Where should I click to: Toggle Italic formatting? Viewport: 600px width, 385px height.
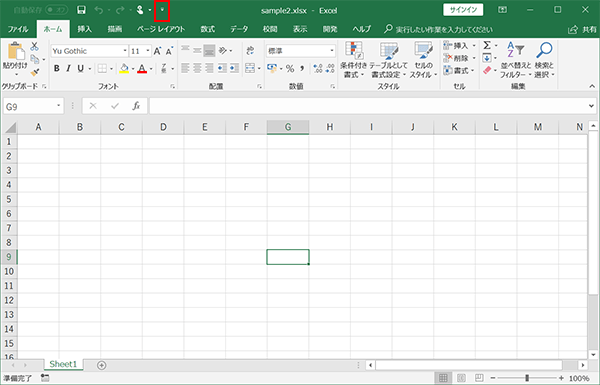68,69
